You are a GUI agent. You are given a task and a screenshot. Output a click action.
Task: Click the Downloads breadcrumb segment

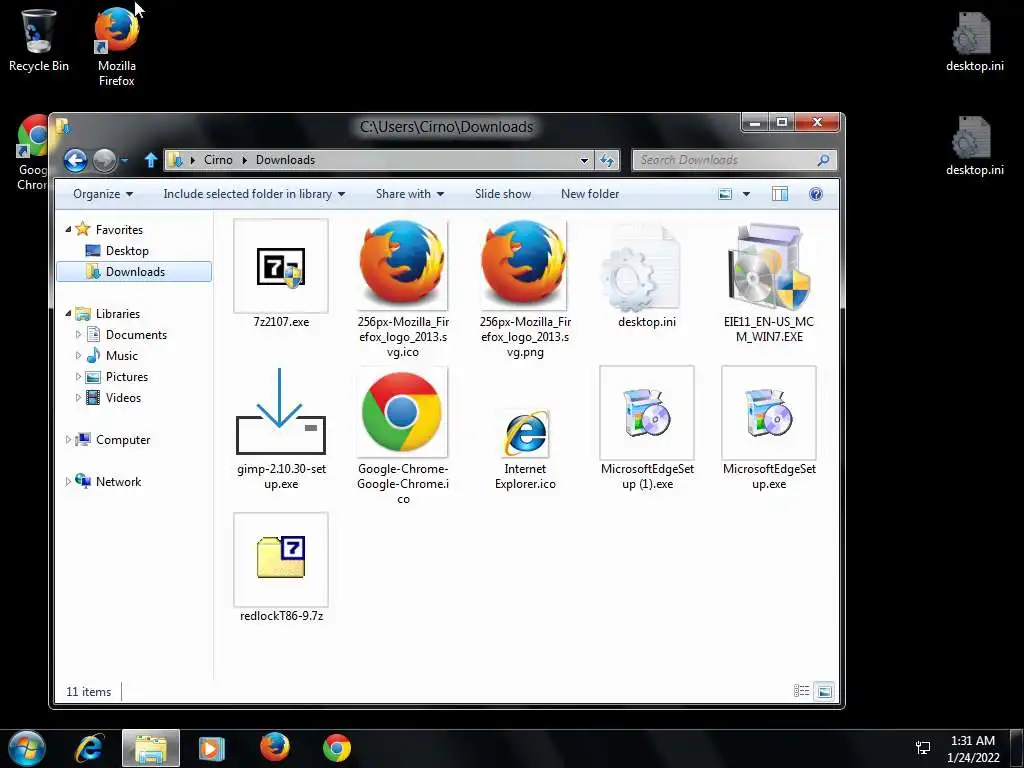click(x=285, y=160)
